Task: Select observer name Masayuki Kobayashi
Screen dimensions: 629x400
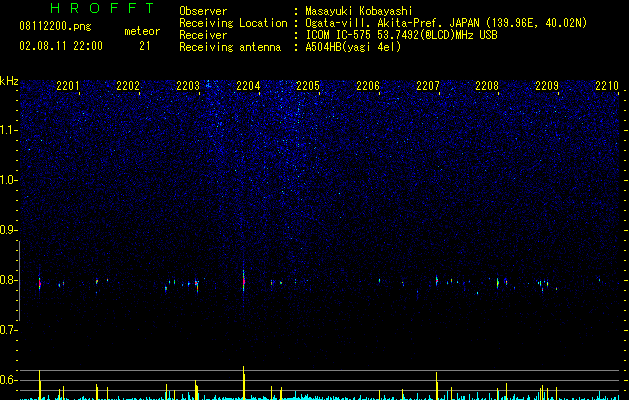Action: [359, 11]
